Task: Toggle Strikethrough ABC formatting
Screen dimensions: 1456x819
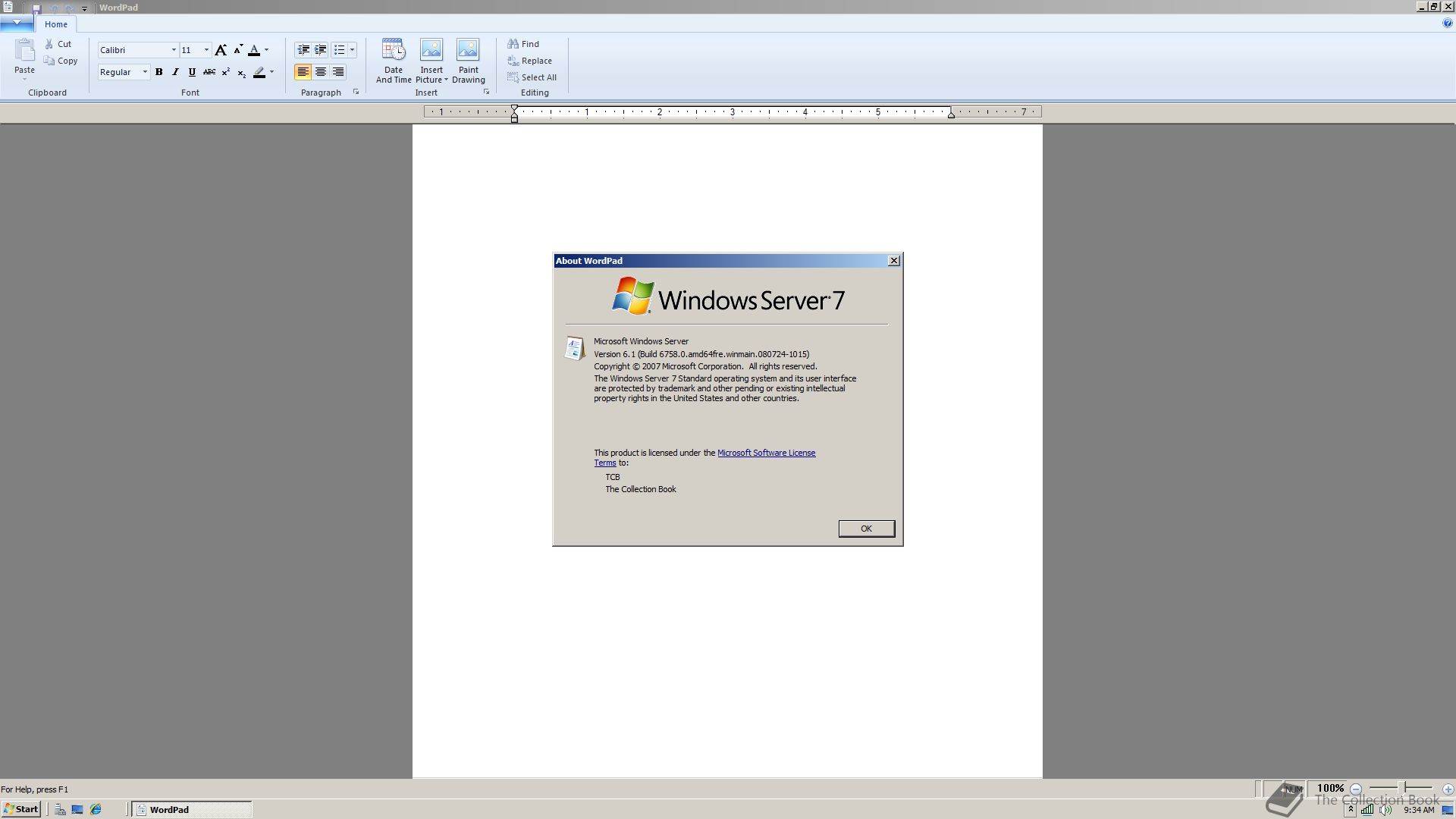Action: point(209,72)
